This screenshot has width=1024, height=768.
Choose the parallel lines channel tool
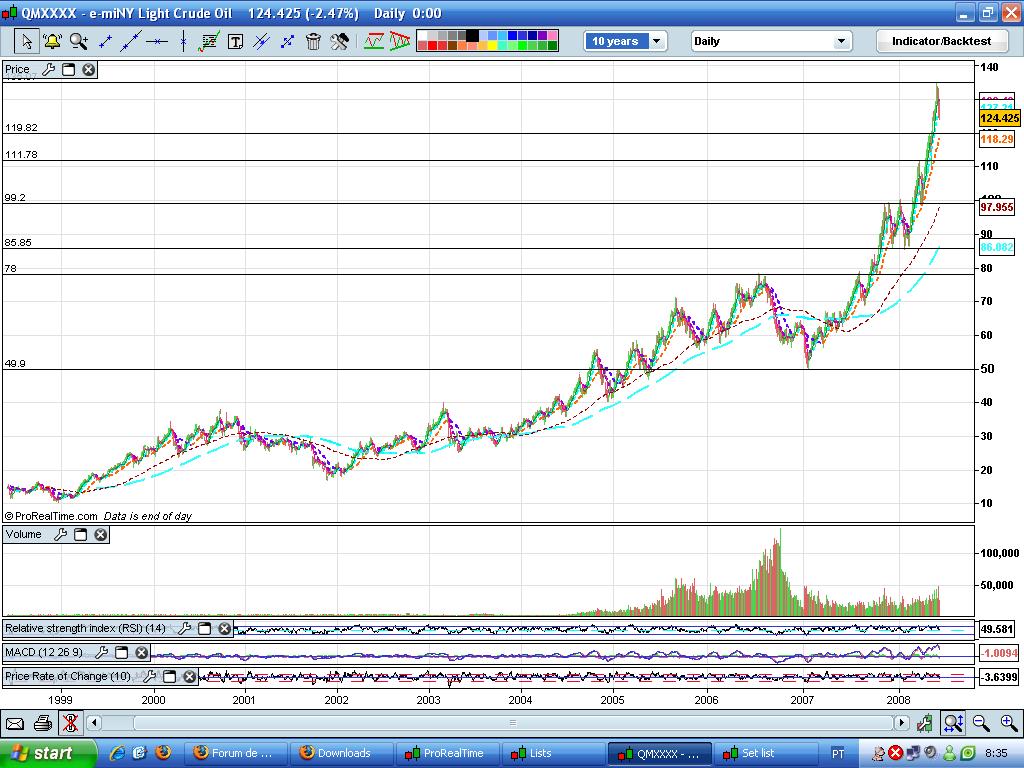coord(261,42)
